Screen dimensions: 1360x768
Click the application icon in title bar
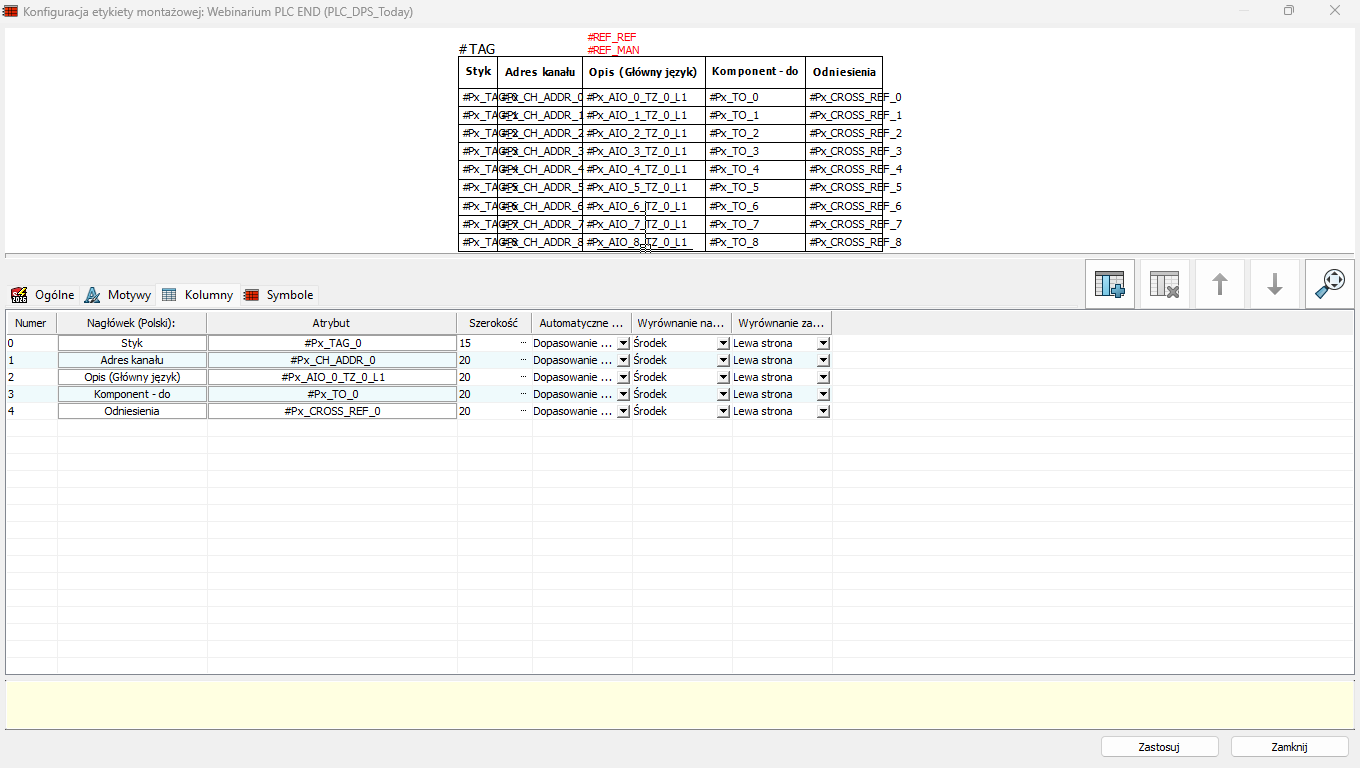[11, 12]
